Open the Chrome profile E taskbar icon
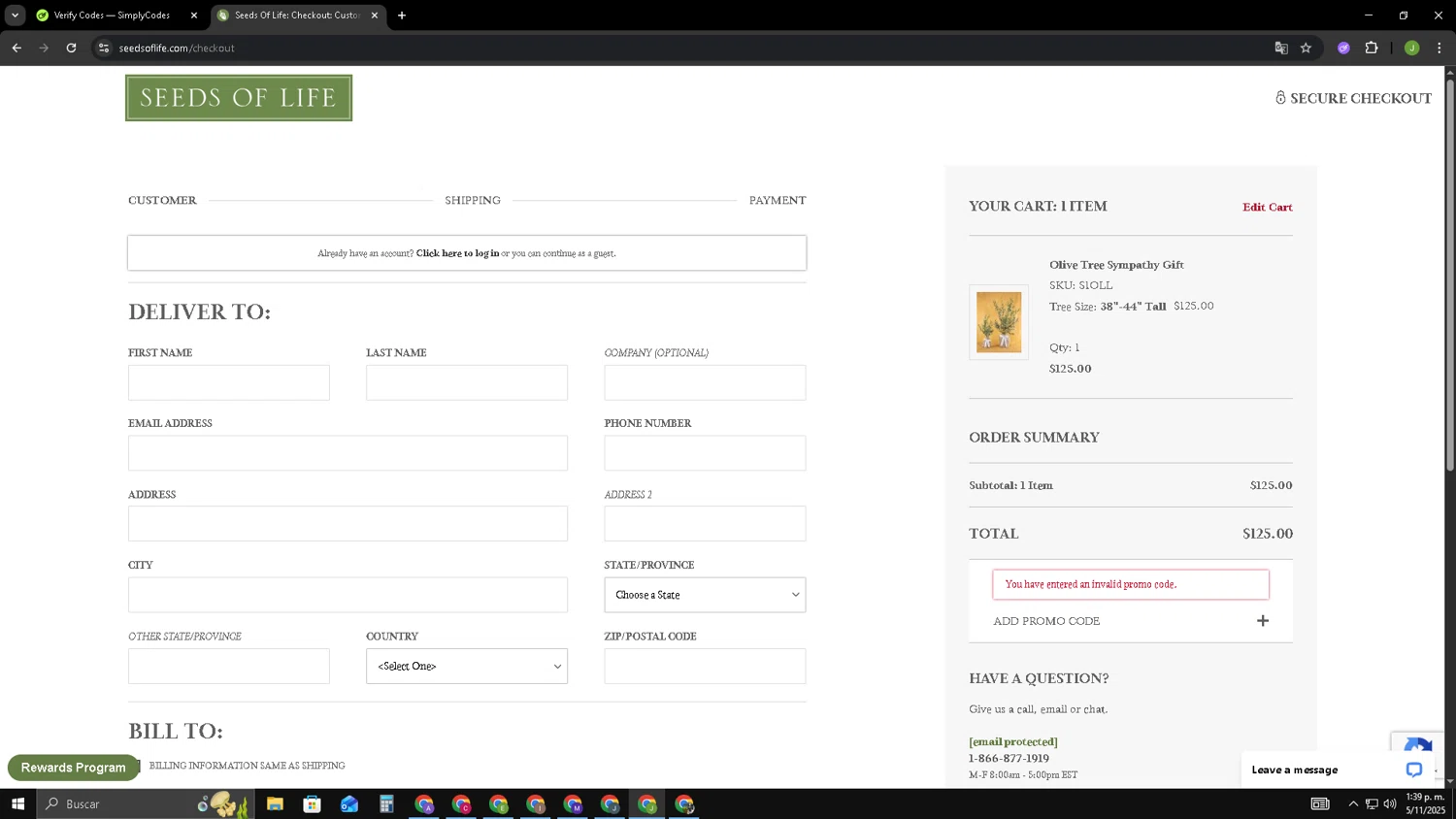The image size is (1456, 819). click(x=498, y=803)
